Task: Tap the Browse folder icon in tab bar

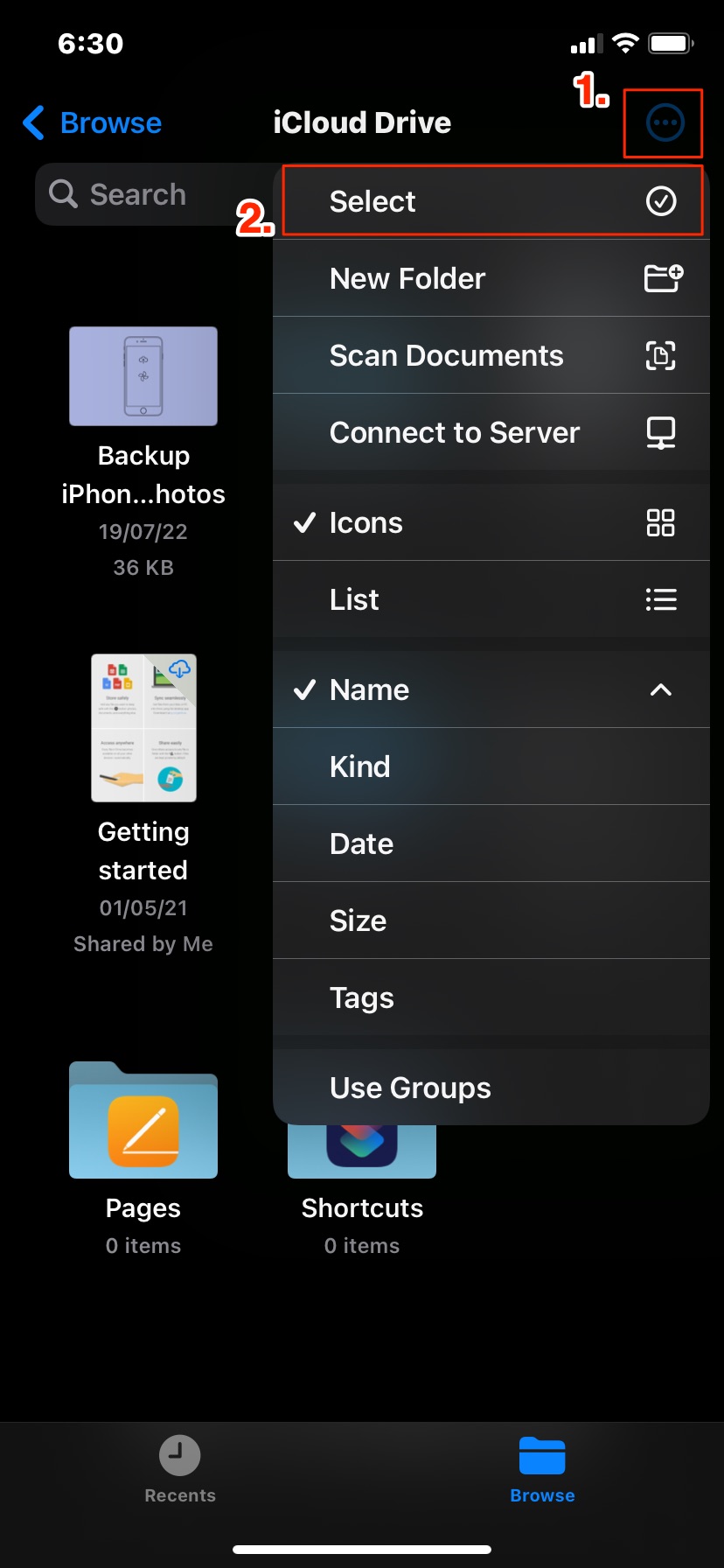Action: click(542, 1456)
